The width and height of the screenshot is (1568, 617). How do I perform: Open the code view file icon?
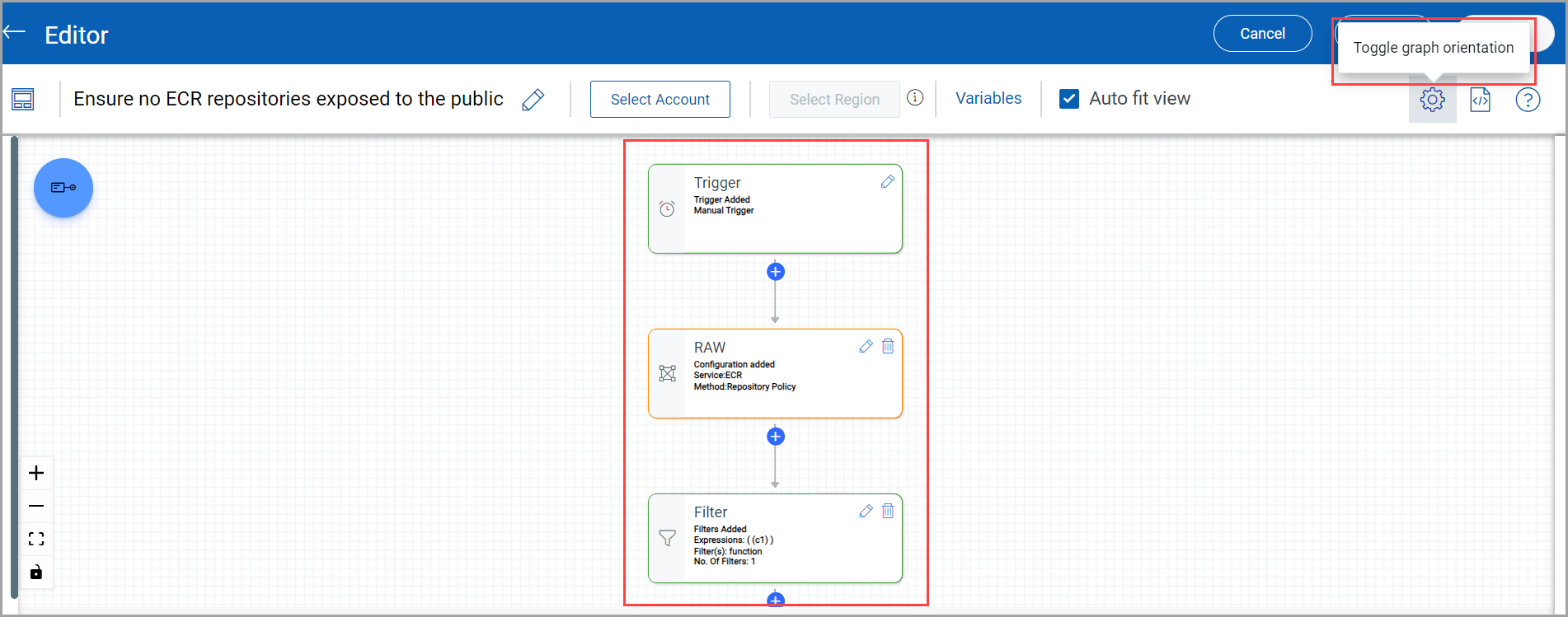coord(1481,100)
